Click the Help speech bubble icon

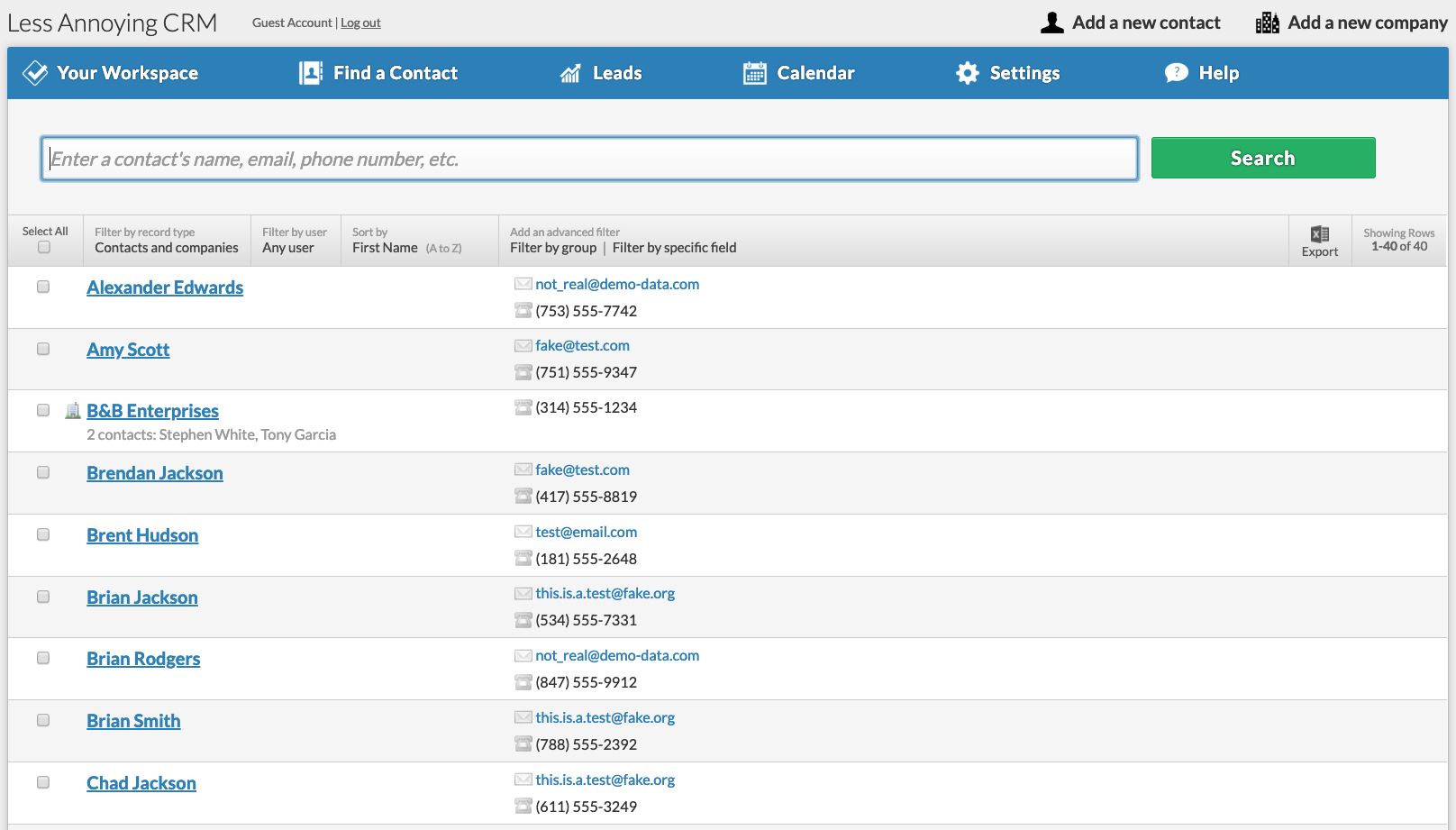1176,73
